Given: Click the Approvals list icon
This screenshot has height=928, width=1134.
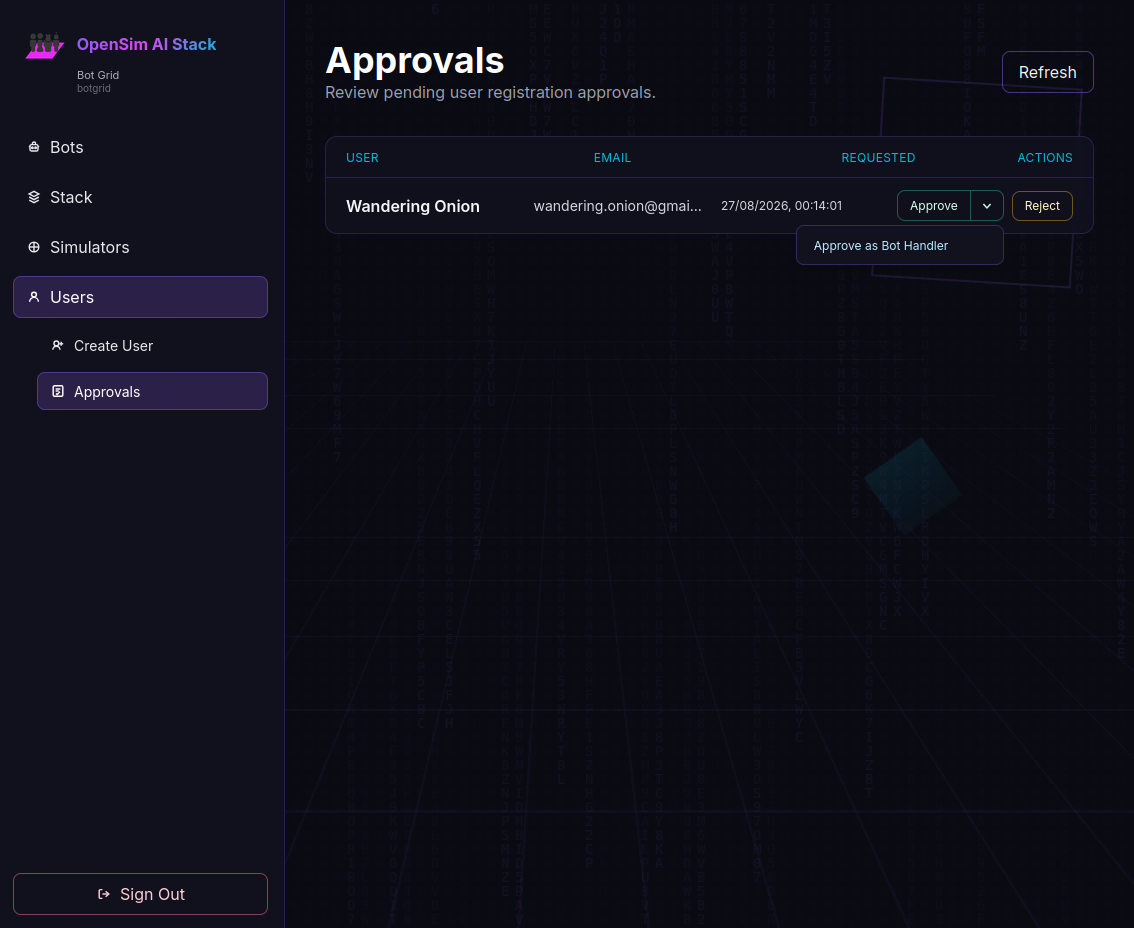Looking at the screenshot, I should (58, 391).
